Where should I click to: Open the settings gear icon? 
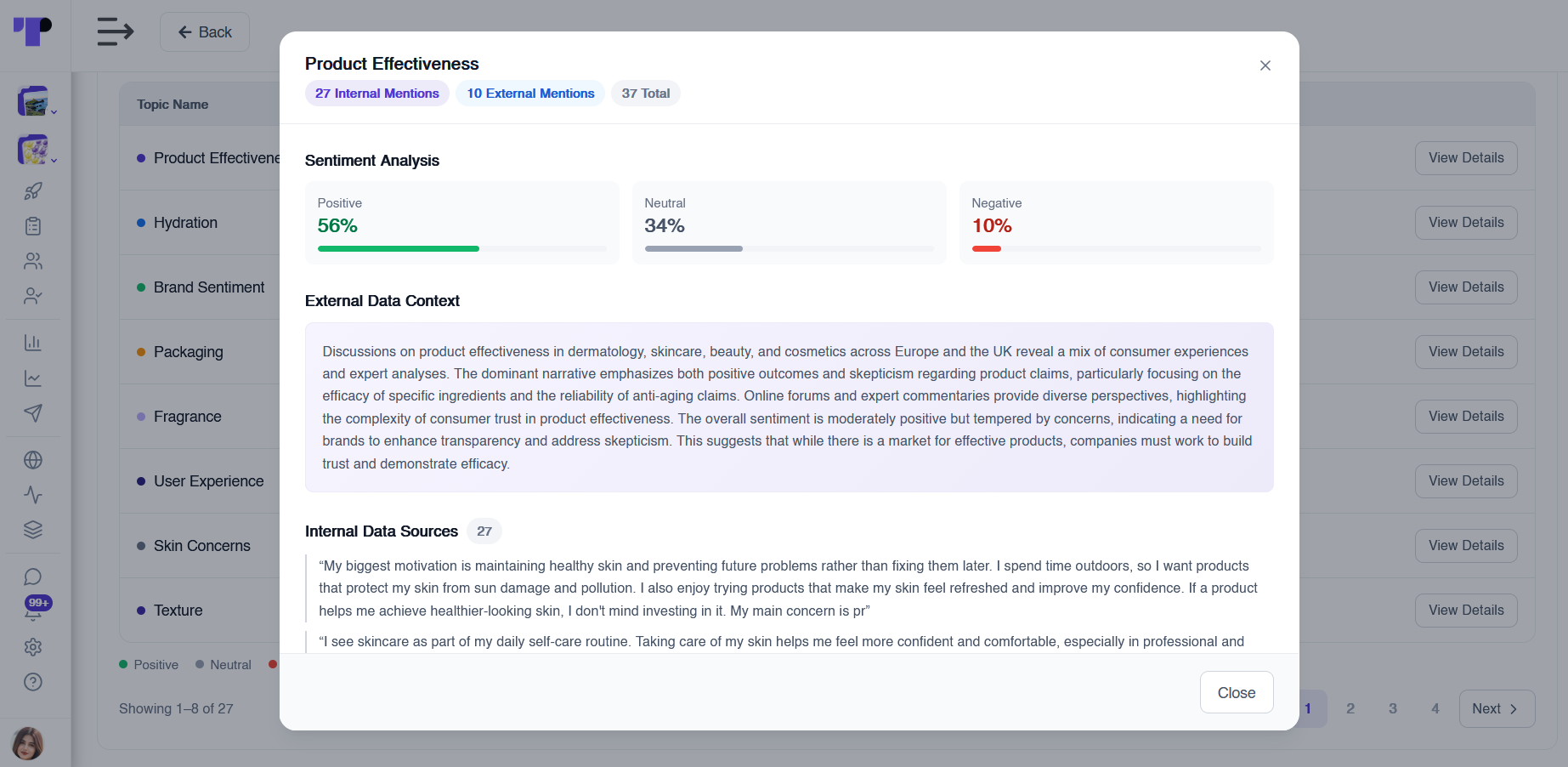click(33, 647)
